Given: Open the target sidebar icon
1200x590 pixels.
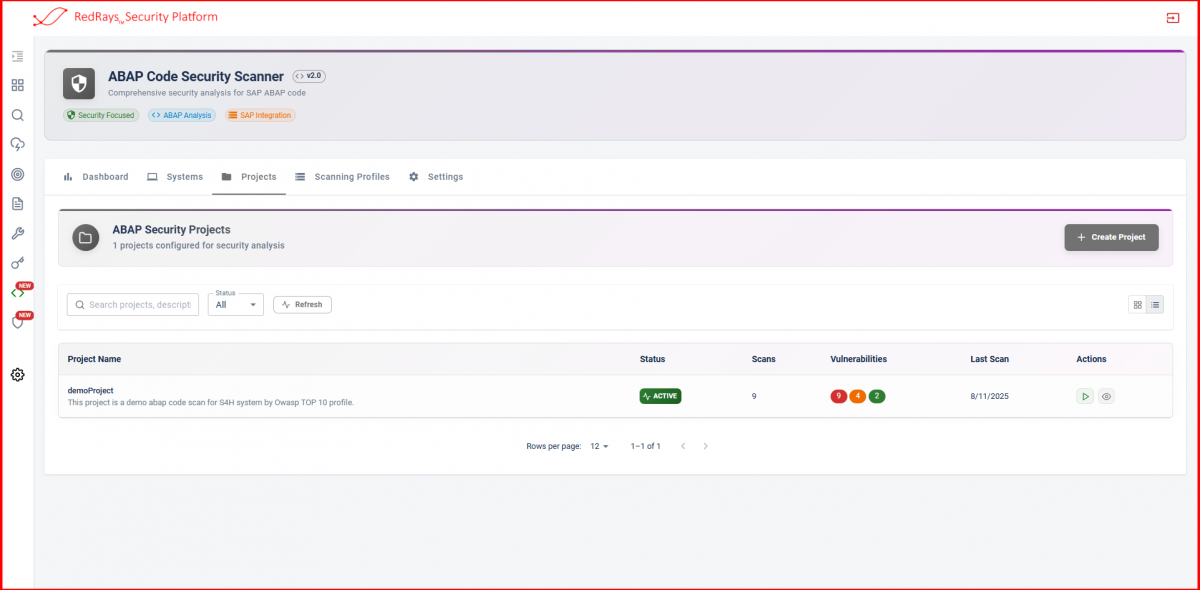Looking at the screenshot, I should [17, 174].
